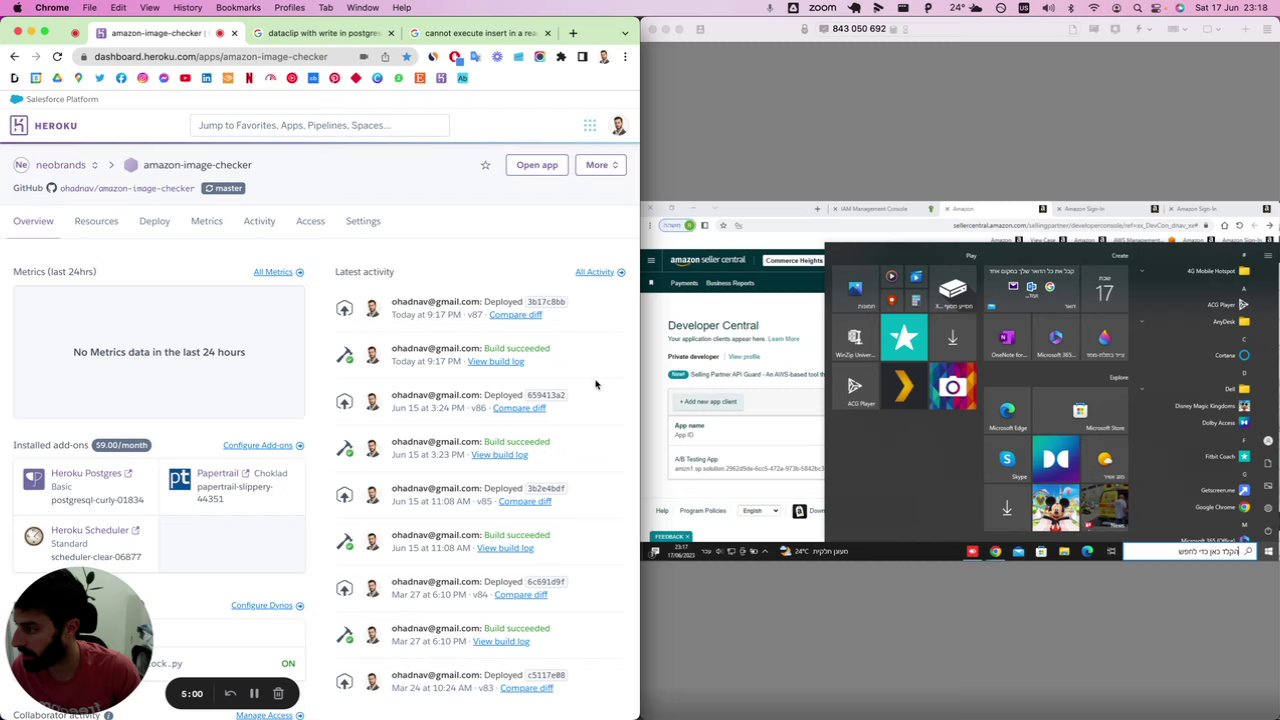Switch to the Resources tab
Image resolution: width=1280 pixels, height=720 pixels.
pyautogui.click(x=96, y=221)
